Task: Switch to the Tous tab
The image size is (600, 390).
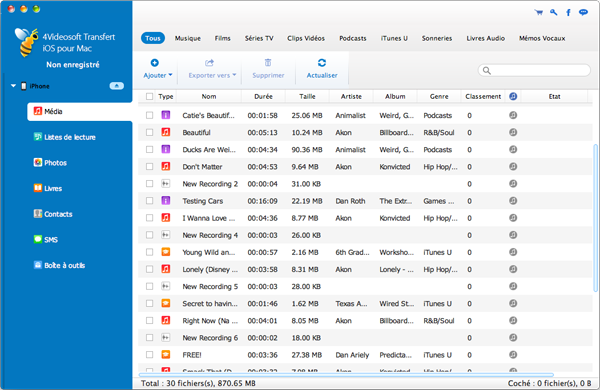Action: click(153, 38)
